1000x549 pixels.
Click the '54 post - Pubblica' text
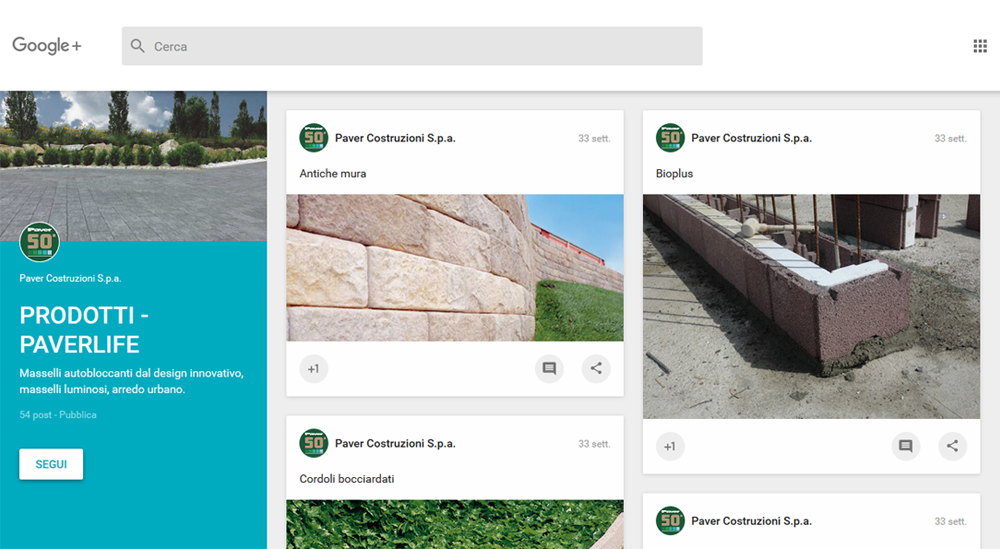(x=58, y=414)
